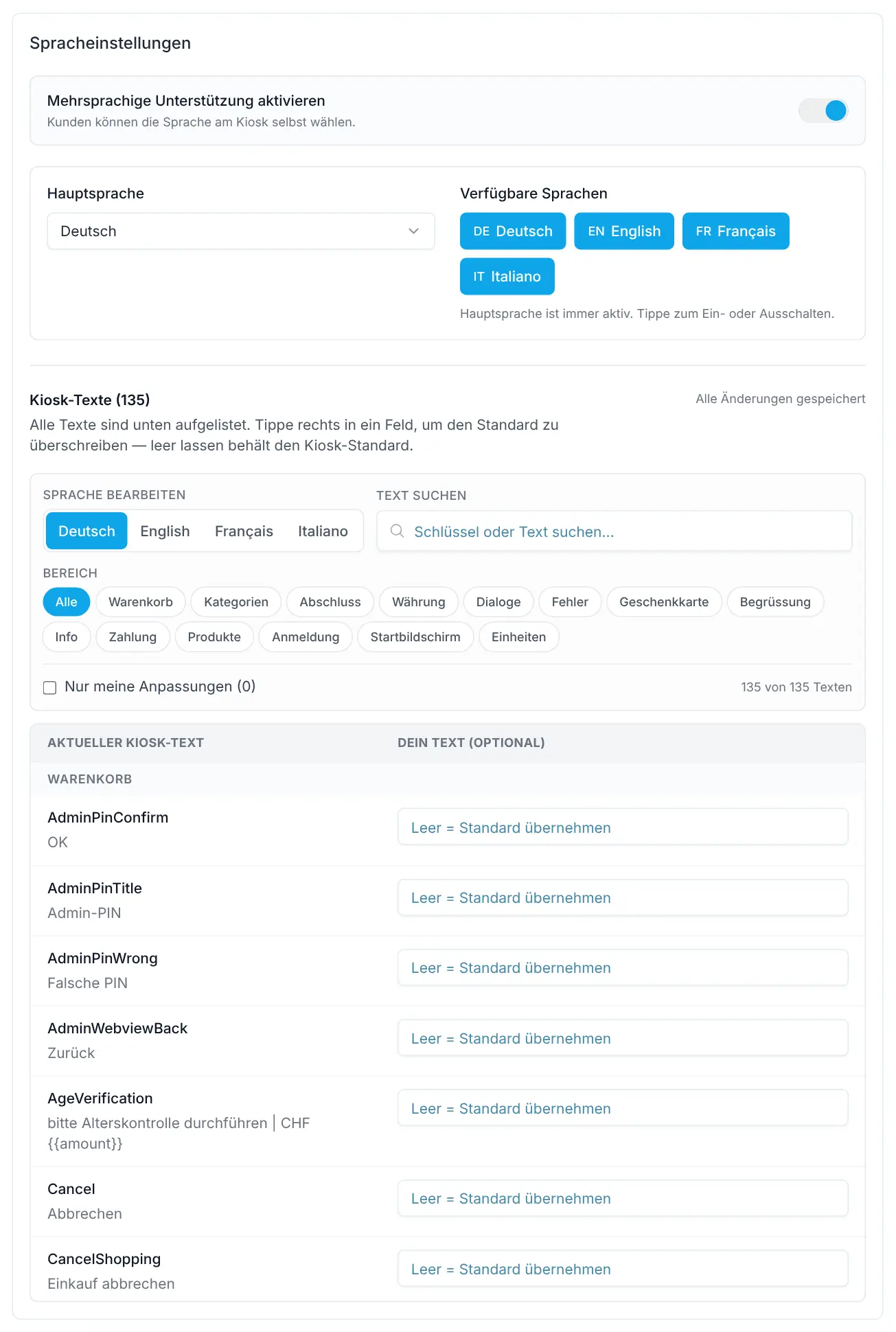Screen dimensions: 896x1332
Task: Filter texts by Kategorien
Action: pyautogui.click(x=236, y=602)
